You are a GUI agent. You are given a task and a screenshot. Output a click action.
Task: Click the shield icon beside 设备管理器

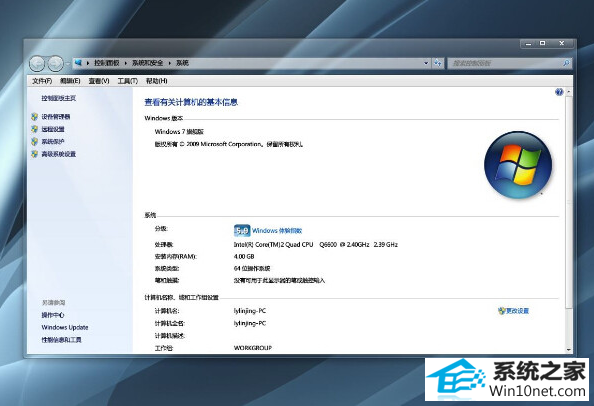(34, 117)
